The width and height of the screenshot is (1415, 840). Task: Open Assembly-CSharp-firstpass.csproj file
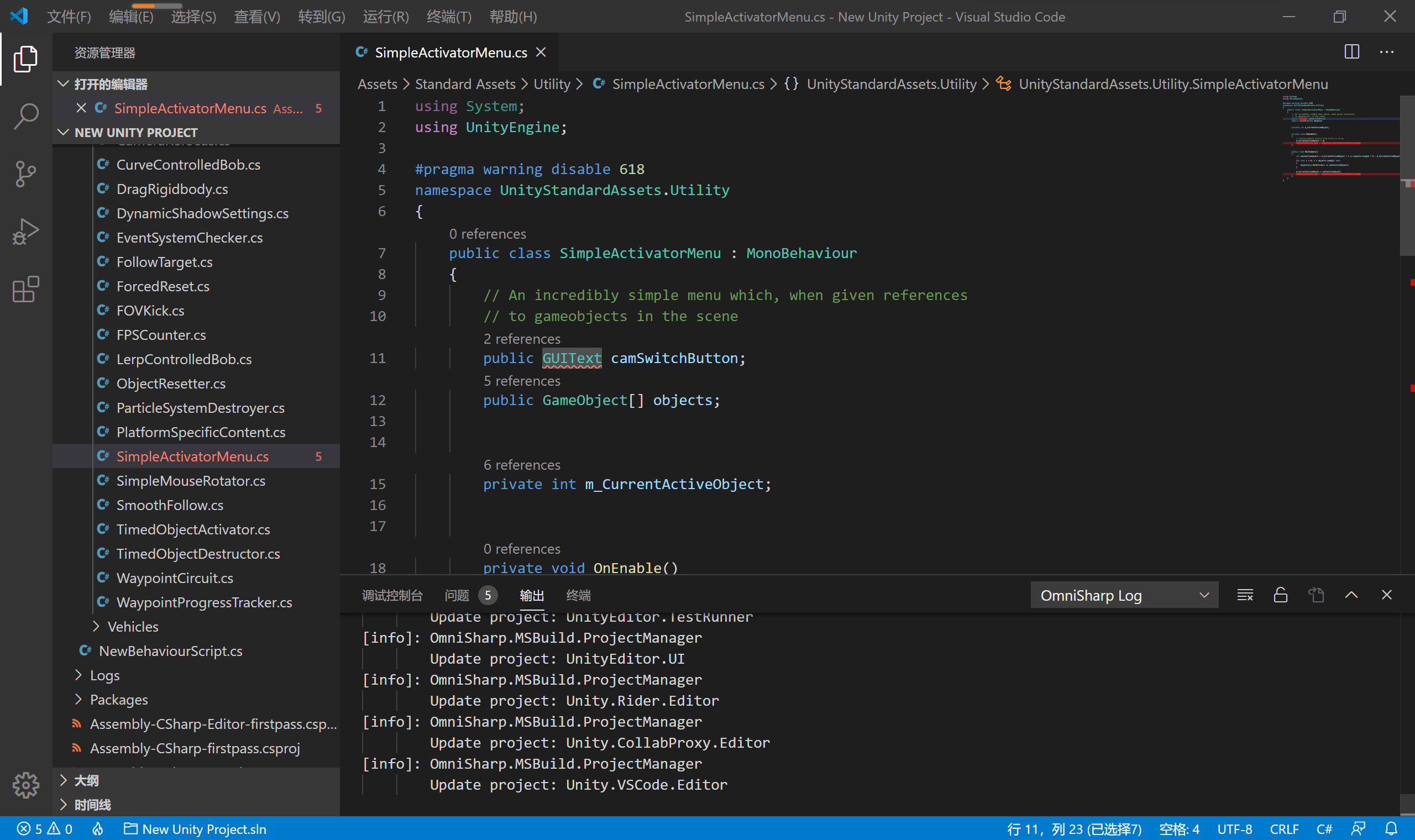[x=195, y=748]
